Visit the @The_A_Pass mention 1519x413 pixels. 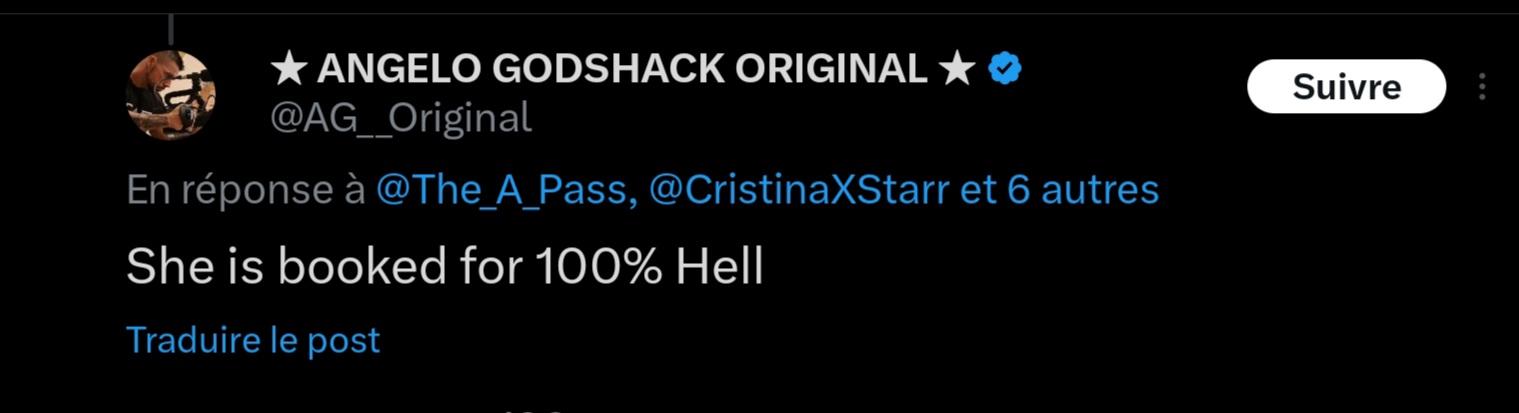point(507,190)
